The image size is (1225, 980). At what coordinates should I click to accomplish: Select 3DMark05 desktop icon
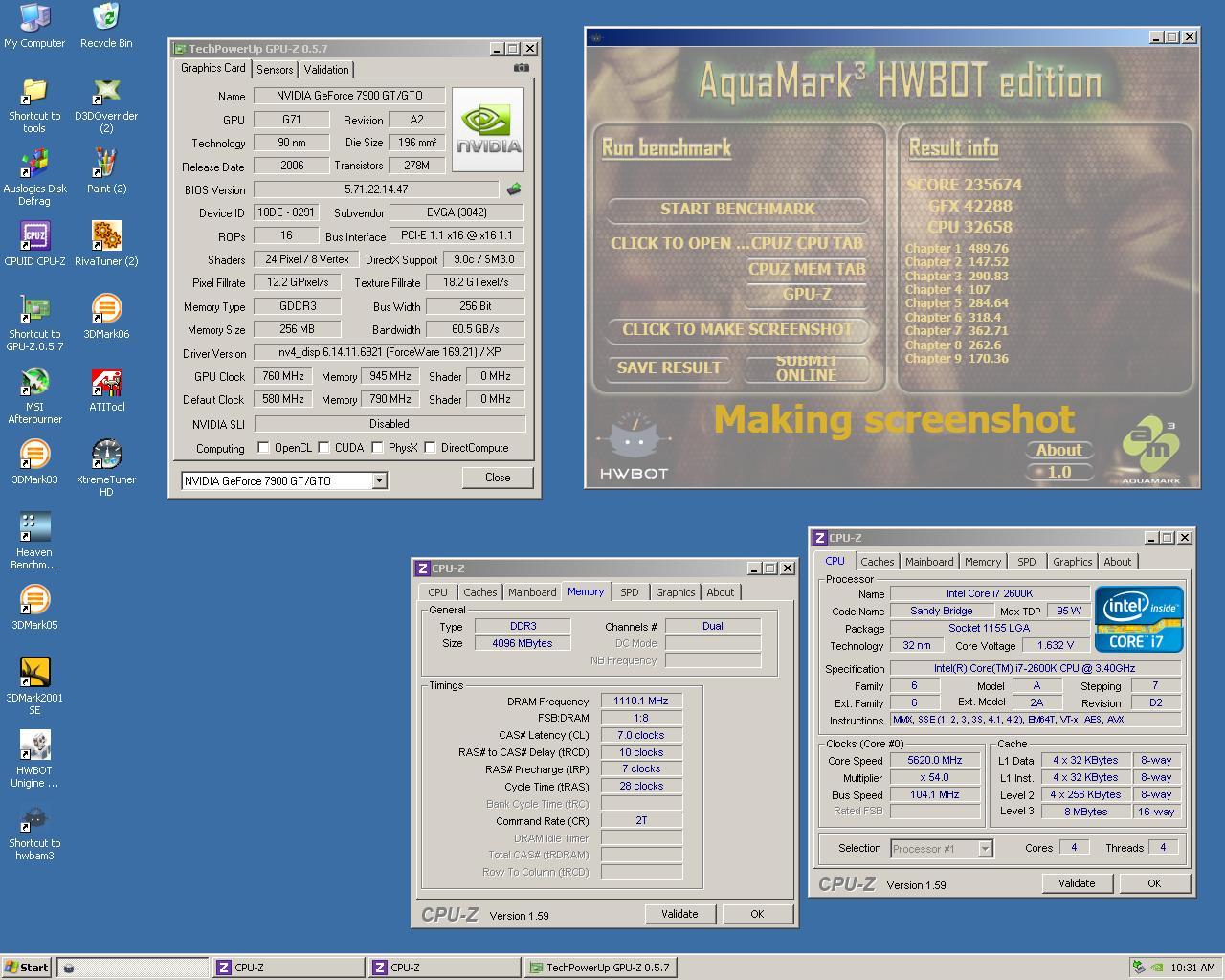click(34, 609)
